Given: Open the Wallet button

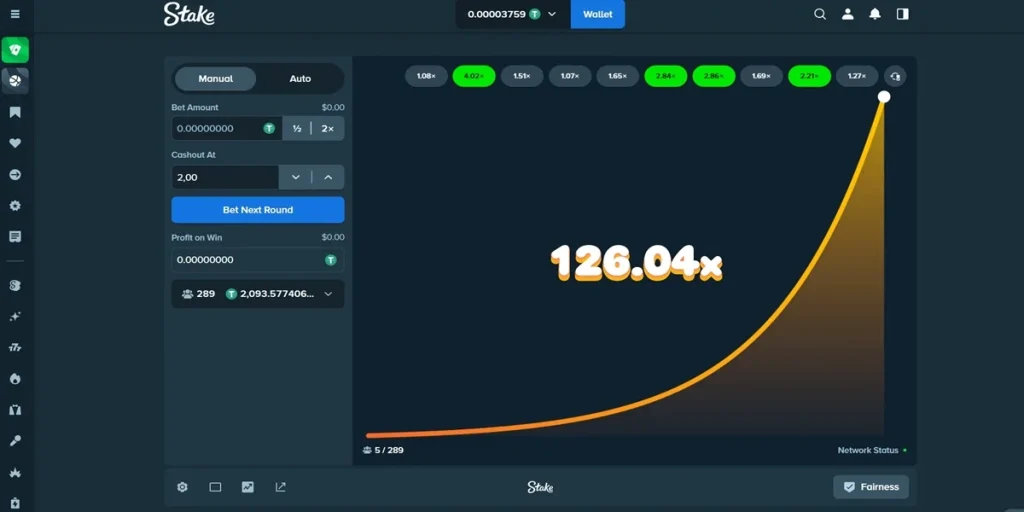Looking at the screenshot, I should click(x=598, y=14).
